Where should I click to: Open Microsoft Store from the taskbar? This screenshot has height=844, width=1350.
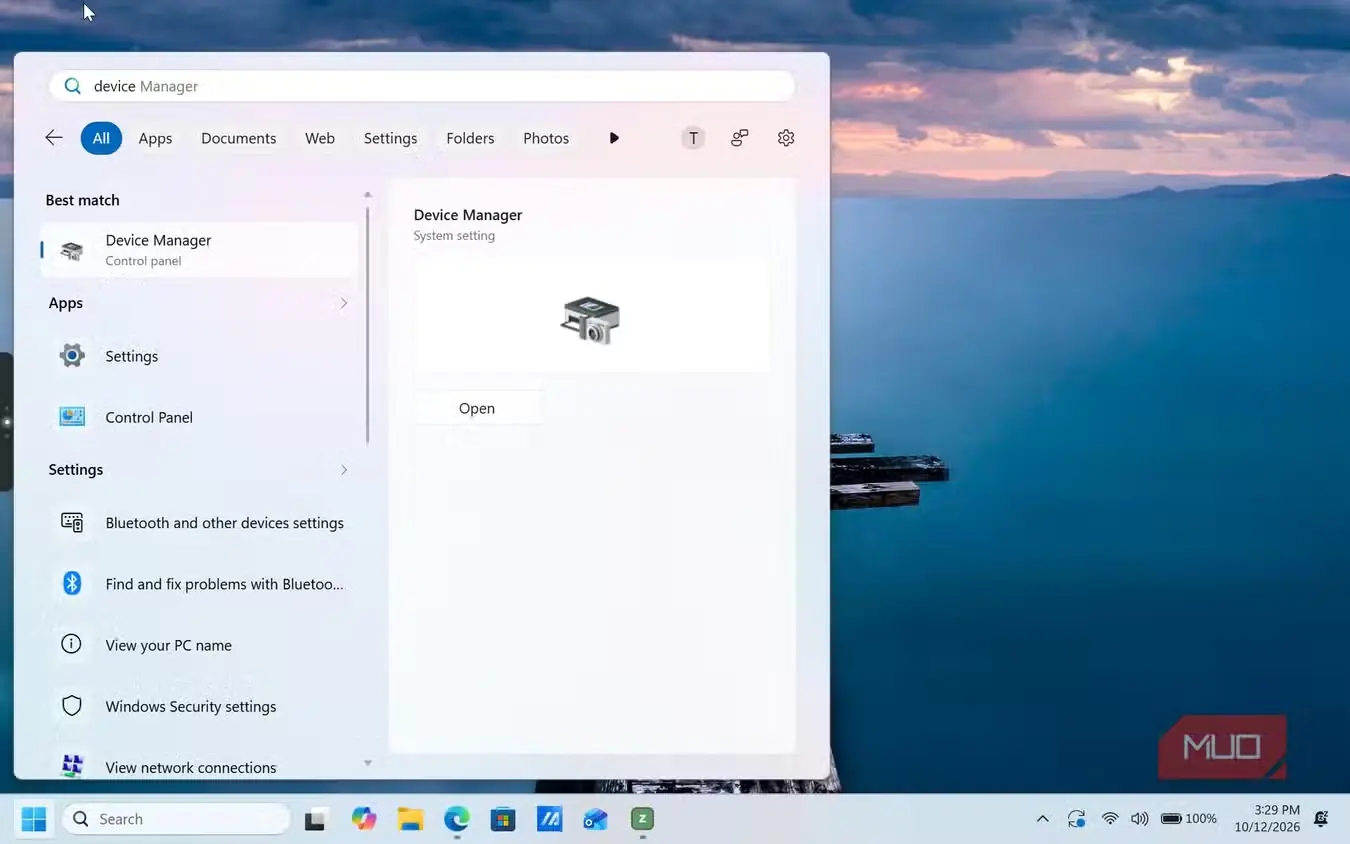click(503, 819)
